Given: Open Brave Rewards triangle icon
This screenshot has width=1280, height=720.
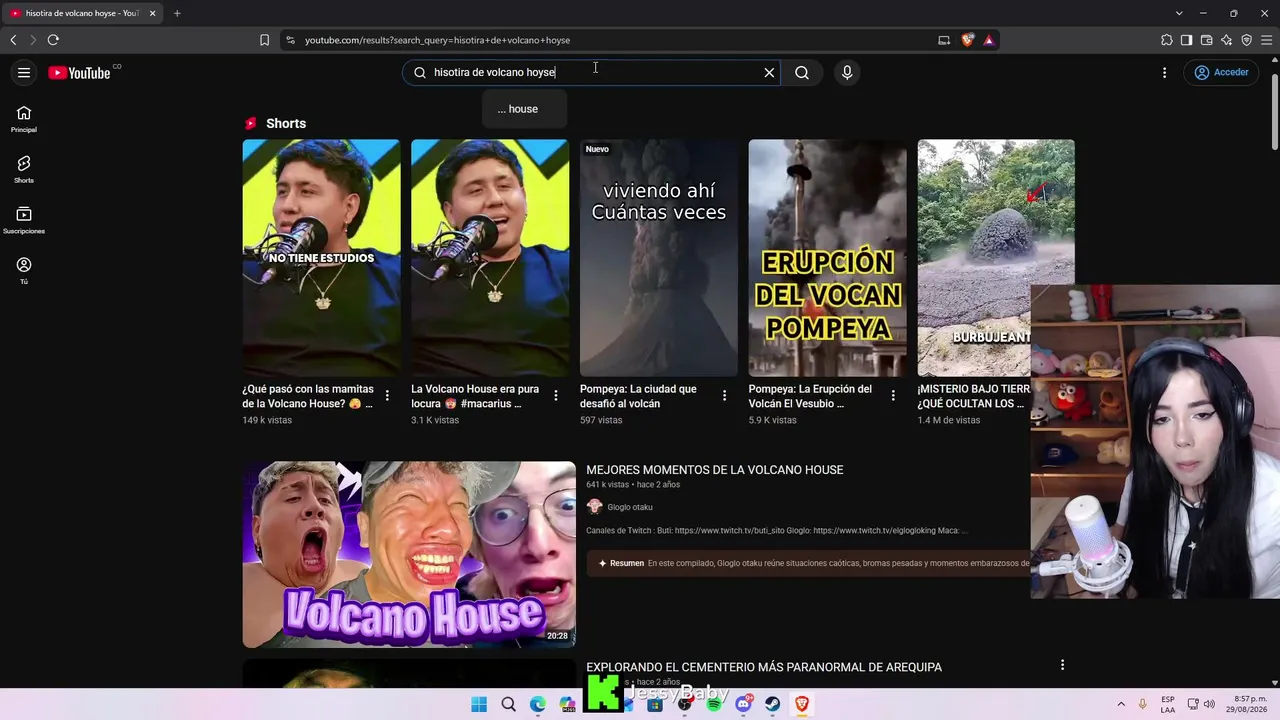Looking at the screenshot, I should (x=988, y=40).
